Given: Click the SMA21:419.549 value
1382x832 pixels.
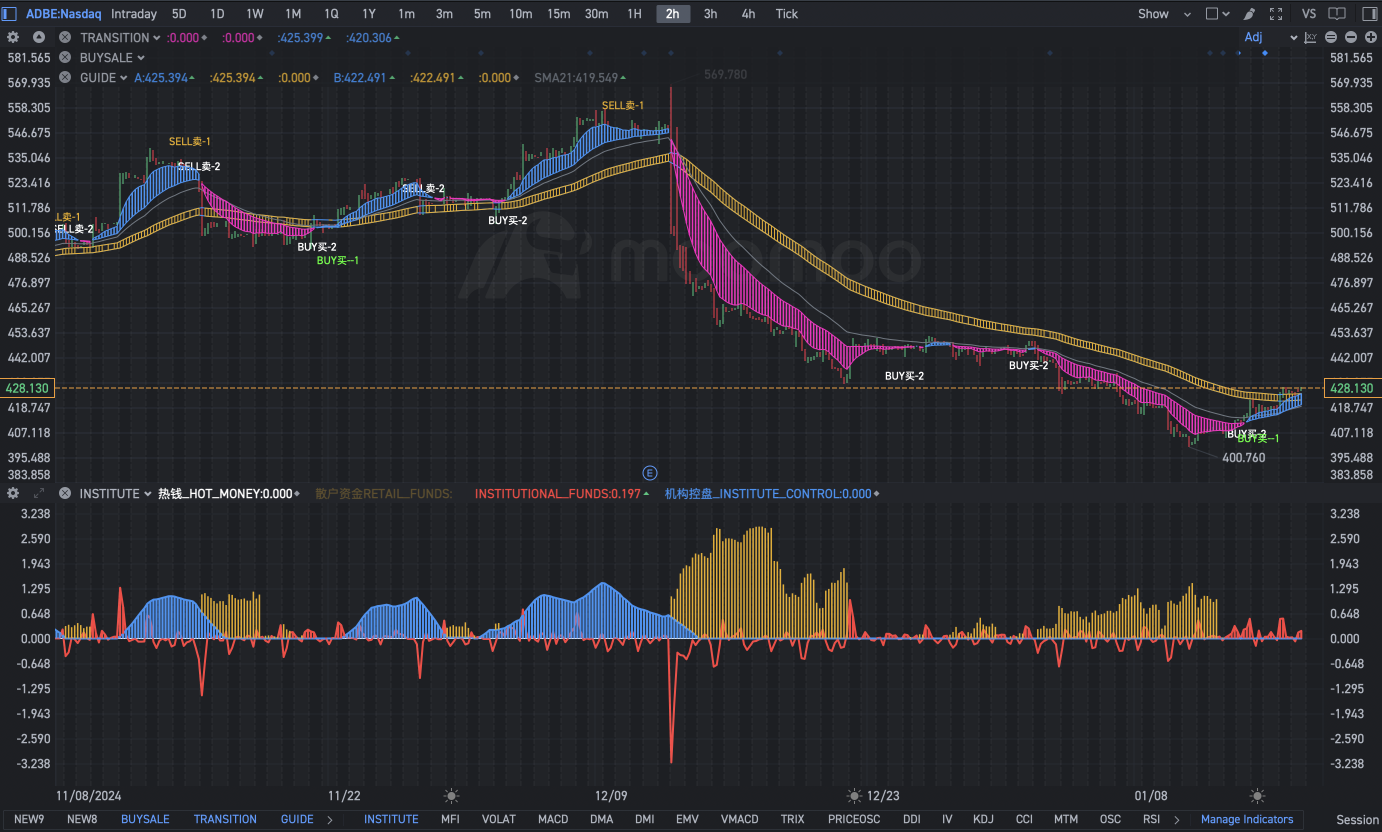Looking at the screenshot, I should coord(576,77).
